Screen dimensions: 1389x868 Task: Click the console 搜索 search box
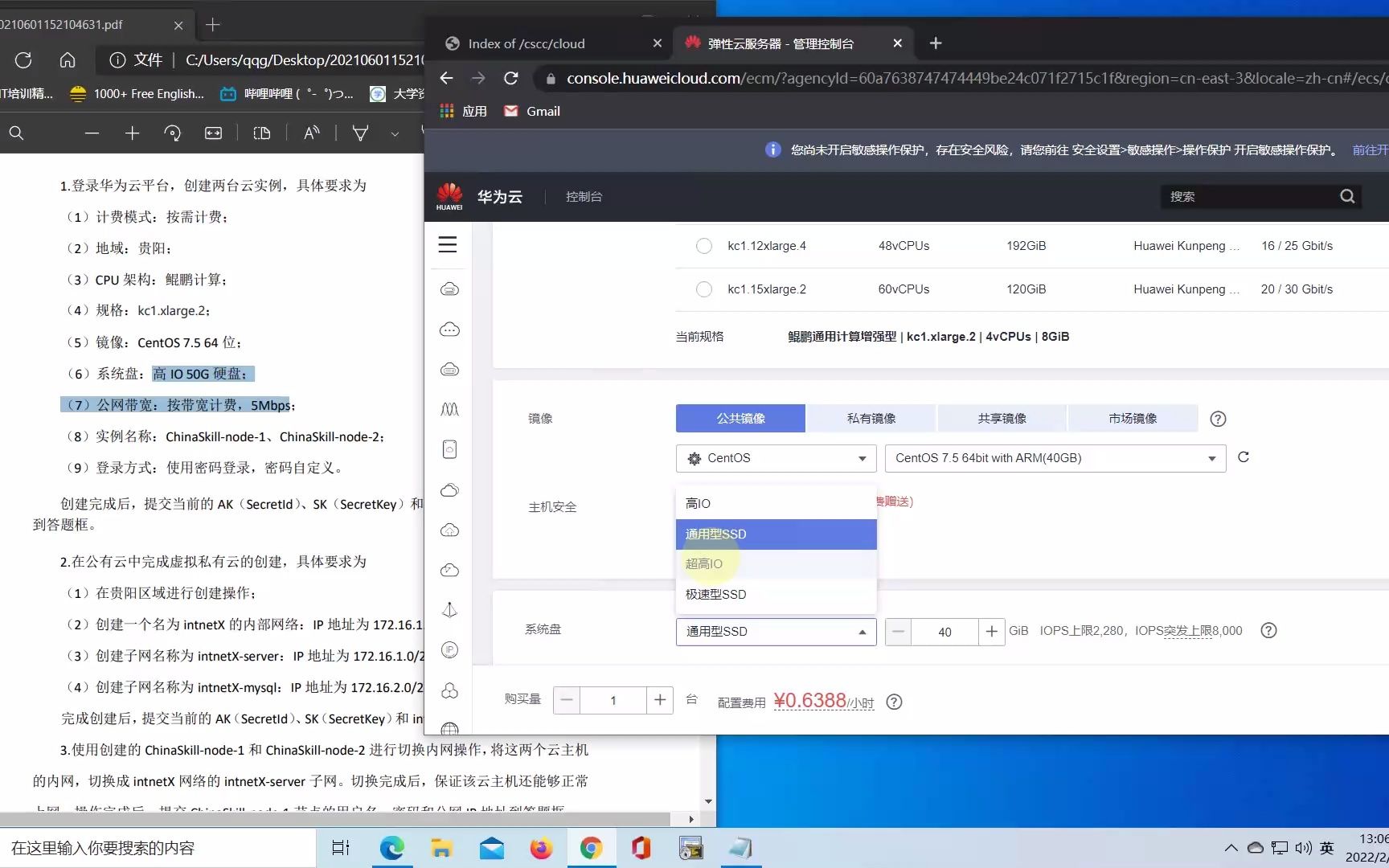(x=1248, y=196)
